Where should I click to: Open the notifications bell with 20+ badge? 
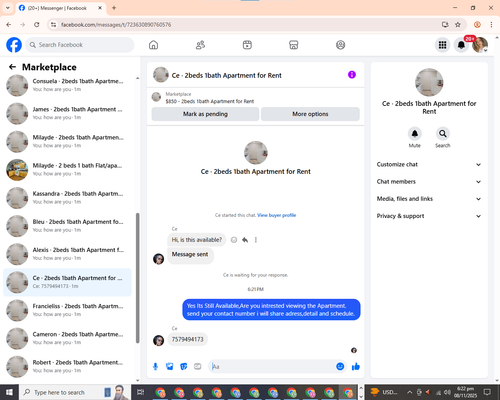[461, 45]
